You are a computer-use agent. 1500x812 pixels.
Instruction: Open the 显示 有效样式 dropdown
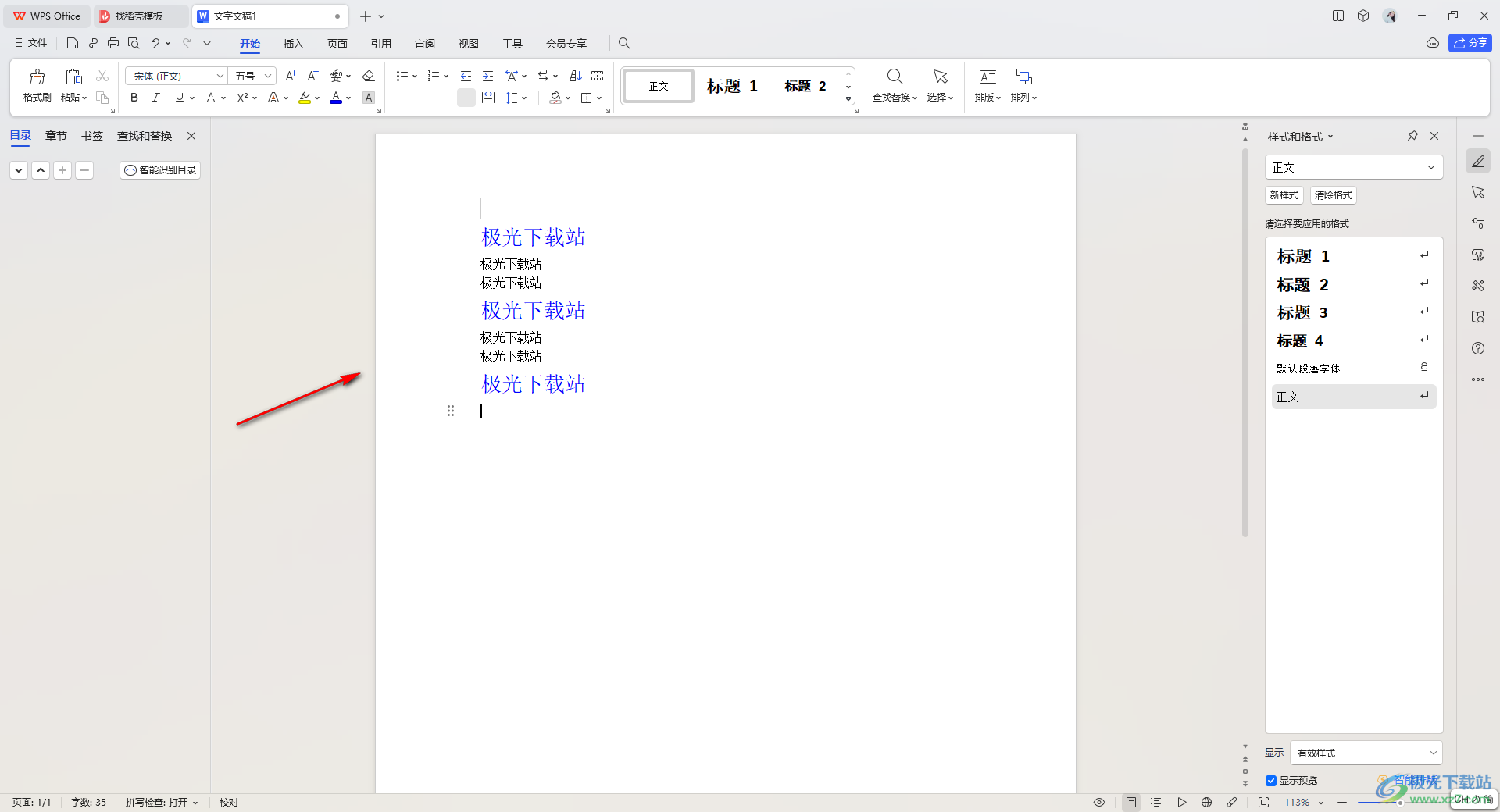1366,753
